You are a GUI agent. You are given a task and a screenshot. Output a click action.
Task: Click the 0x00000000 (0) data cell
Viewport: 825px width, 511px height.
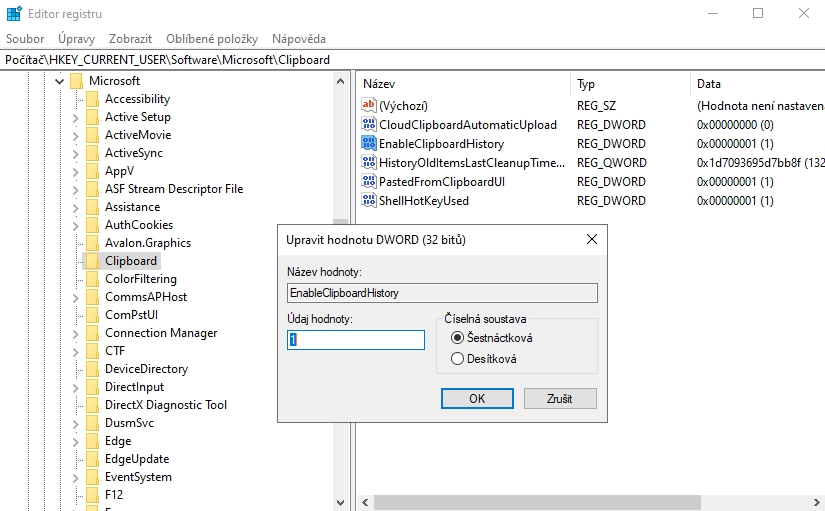click(x=735, y=125)
